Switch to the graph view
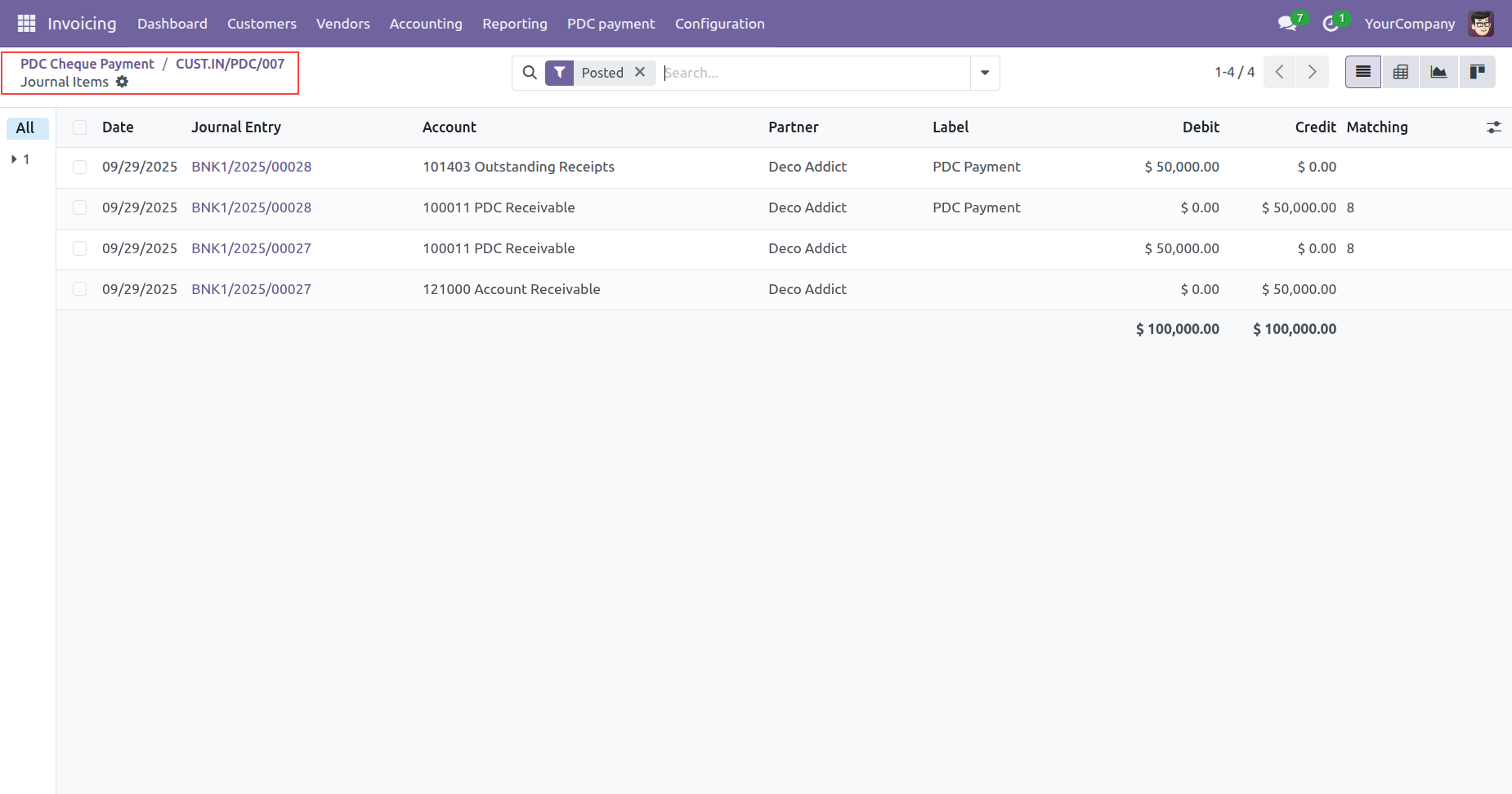This screenshot has width=1512, height=794. pos(1438,72)
